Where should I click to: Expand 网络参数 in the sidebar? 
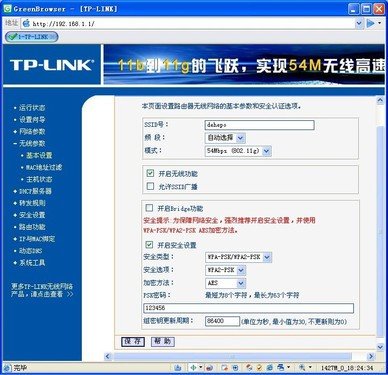point(32,131)
